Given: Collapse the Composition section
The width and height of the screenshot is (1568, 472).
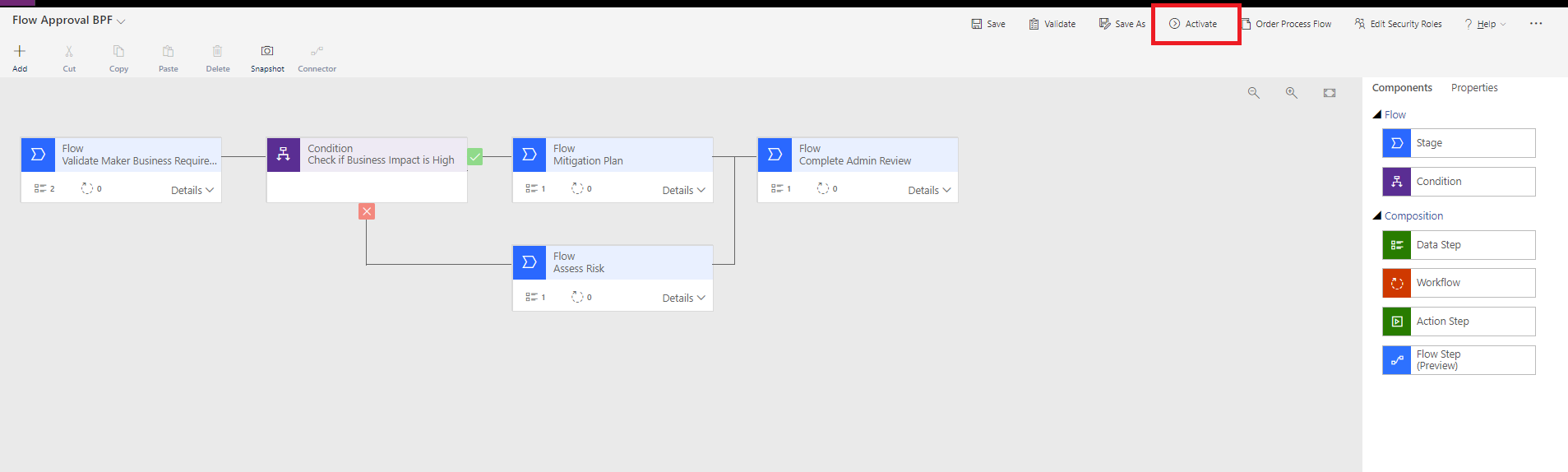Looking at the screenshot, I should pyautogui.click(x=1377, y=216).
